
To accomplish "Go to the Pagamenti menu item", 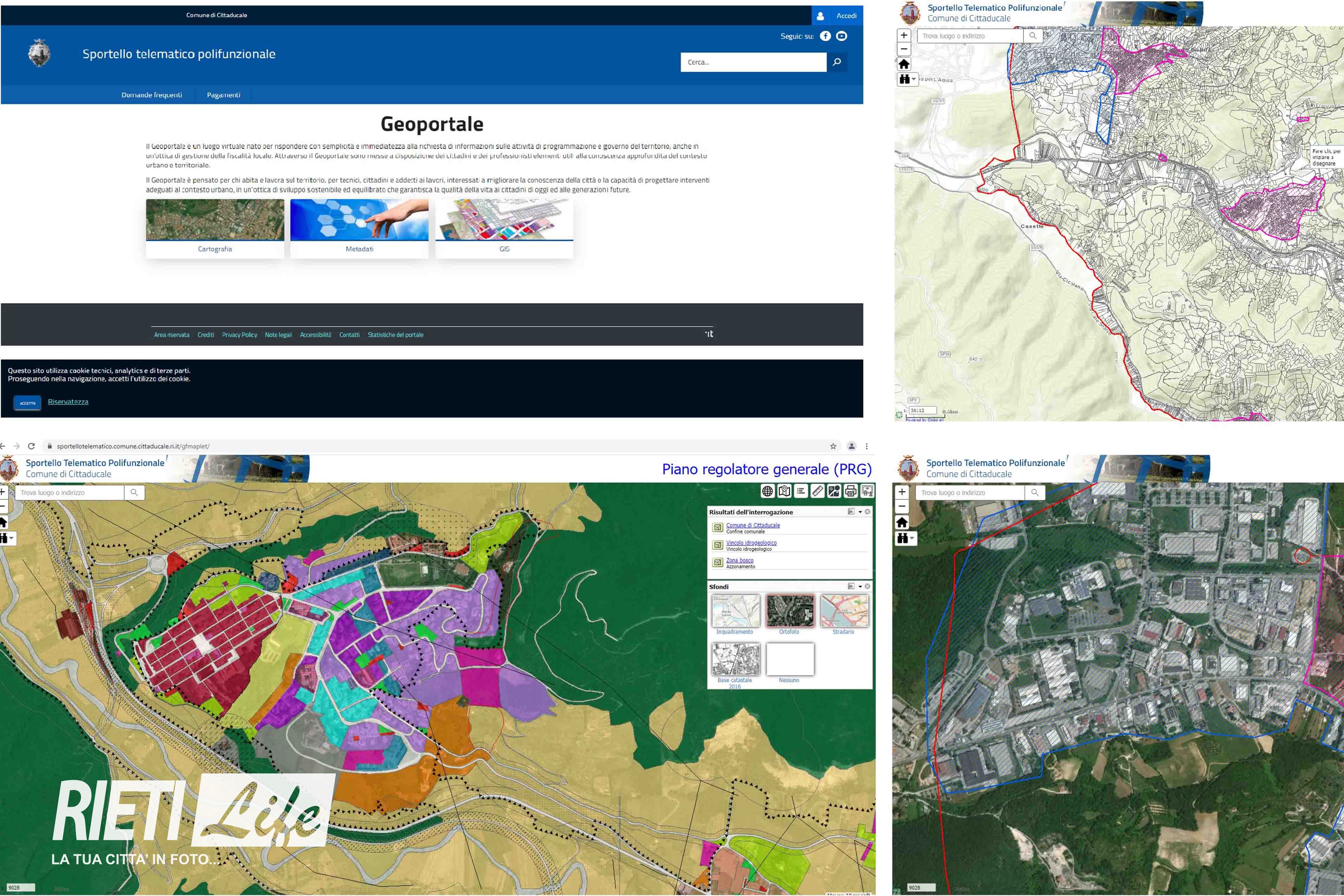I will [x=223, y=95].
